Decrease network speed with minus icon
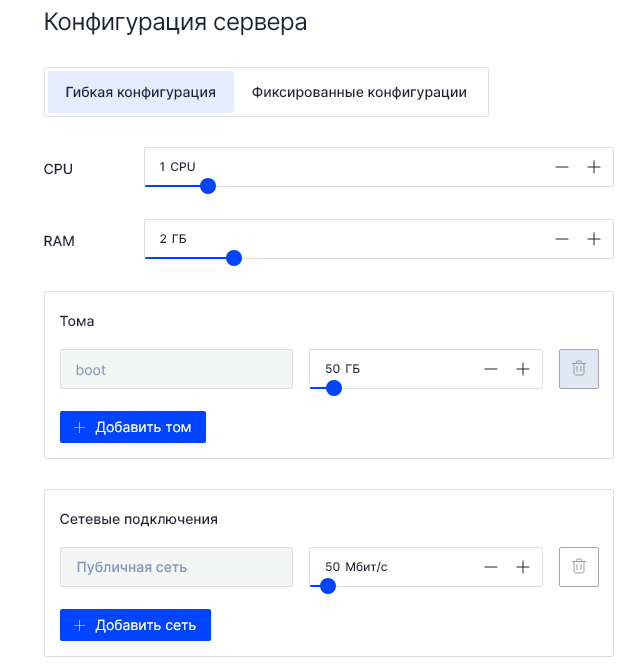640x669 pixels. point(491,567)
